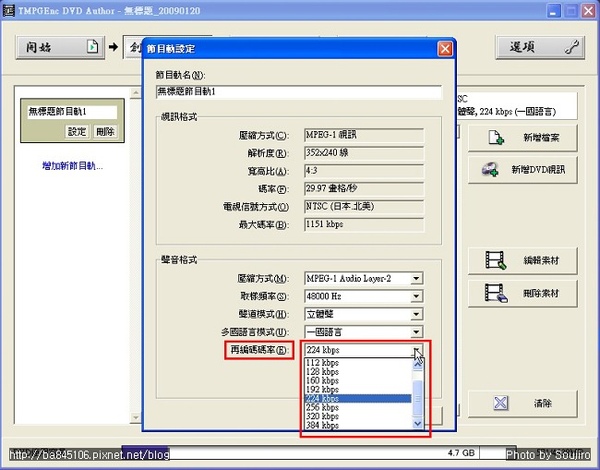Open the 壓縮方式 audio compression dropdown

(x=416, y=278)
